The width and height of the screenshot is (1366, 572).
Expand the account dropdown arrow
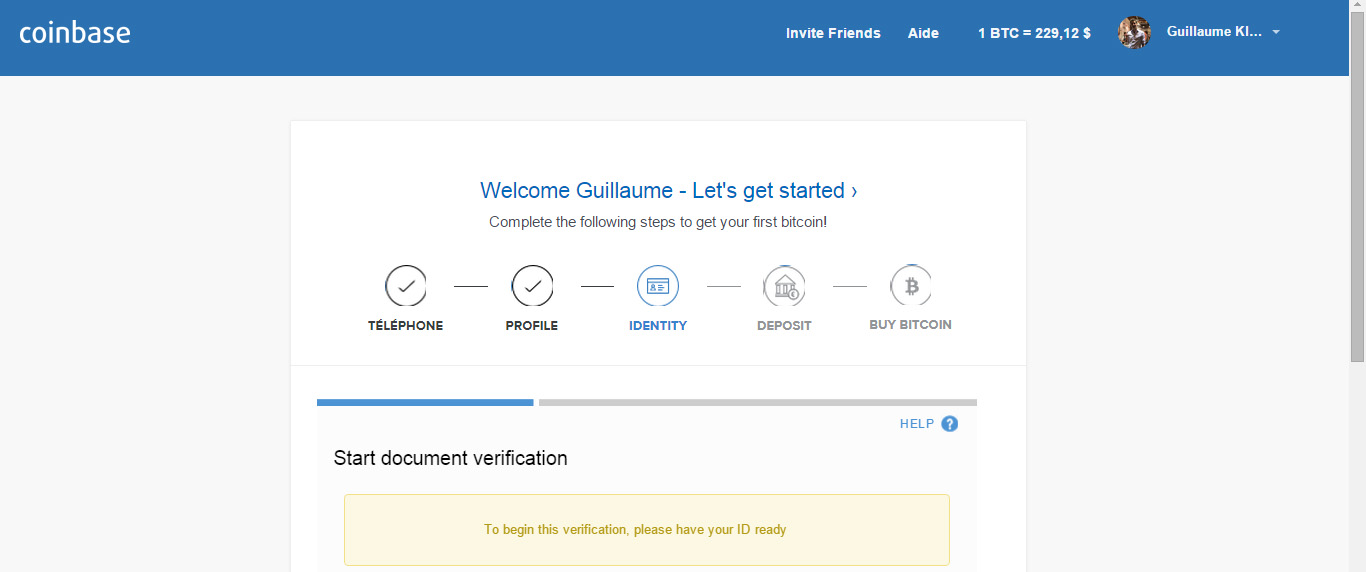[x=1276, y=33]
